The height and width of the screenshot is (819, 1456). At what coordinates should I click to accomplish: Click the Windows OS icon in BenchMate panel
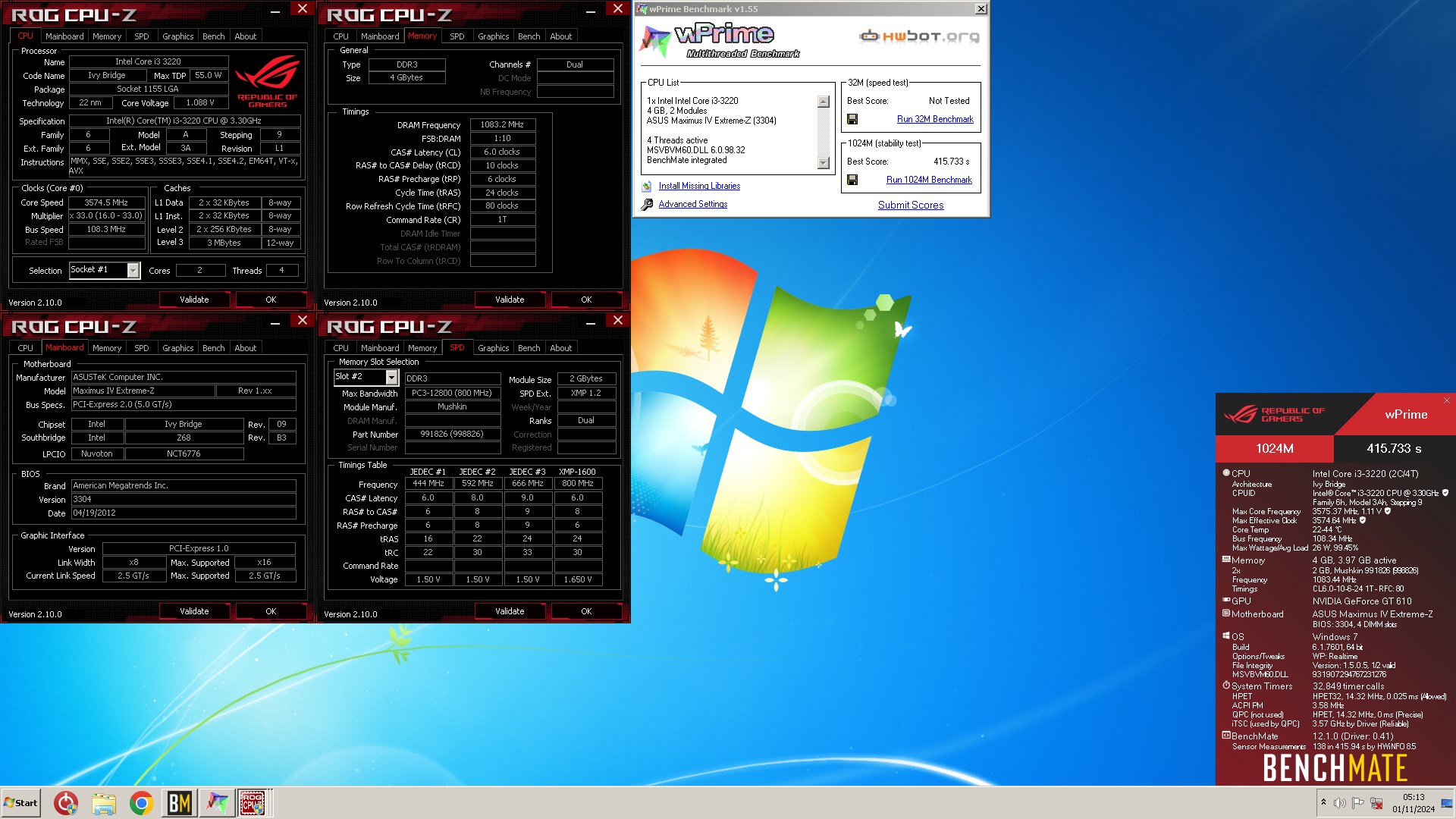point(1226,636)
